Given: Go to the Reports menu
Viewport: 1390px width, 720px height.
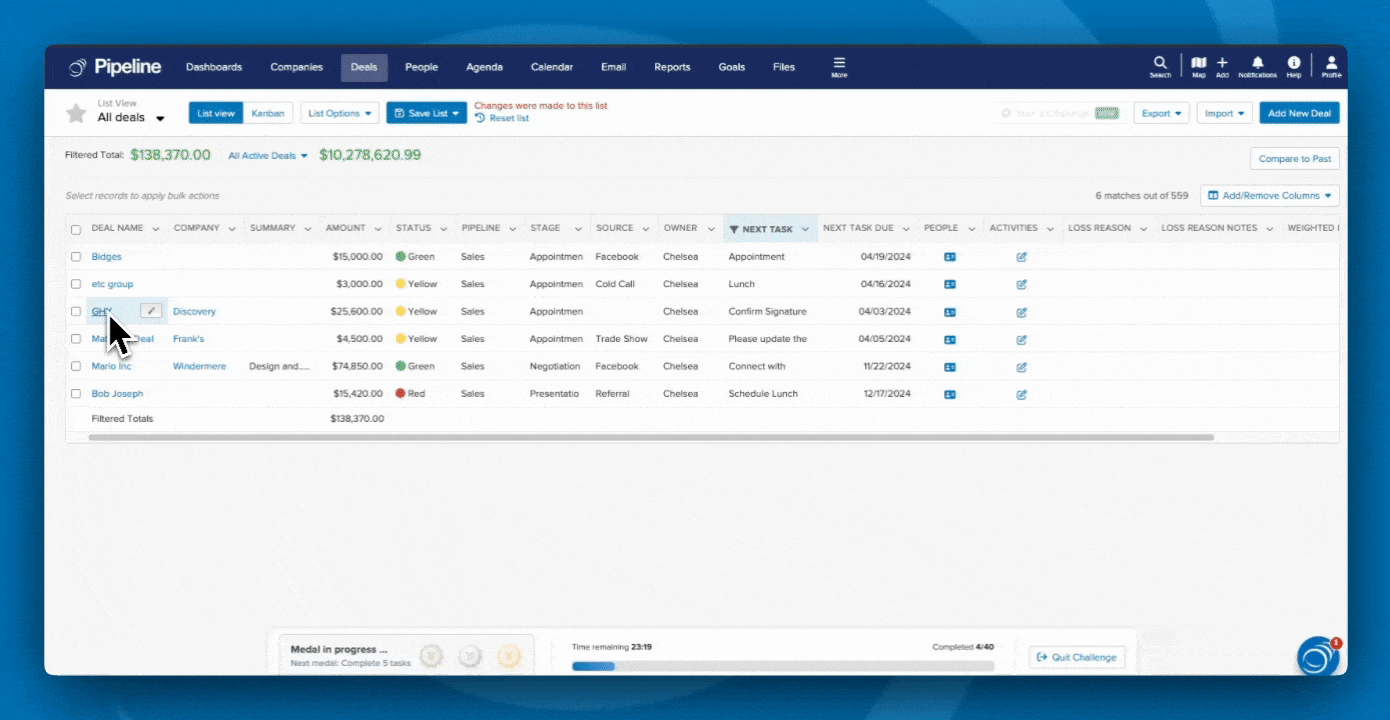Looking at the screenshot, I should click(x=672, y=67).
